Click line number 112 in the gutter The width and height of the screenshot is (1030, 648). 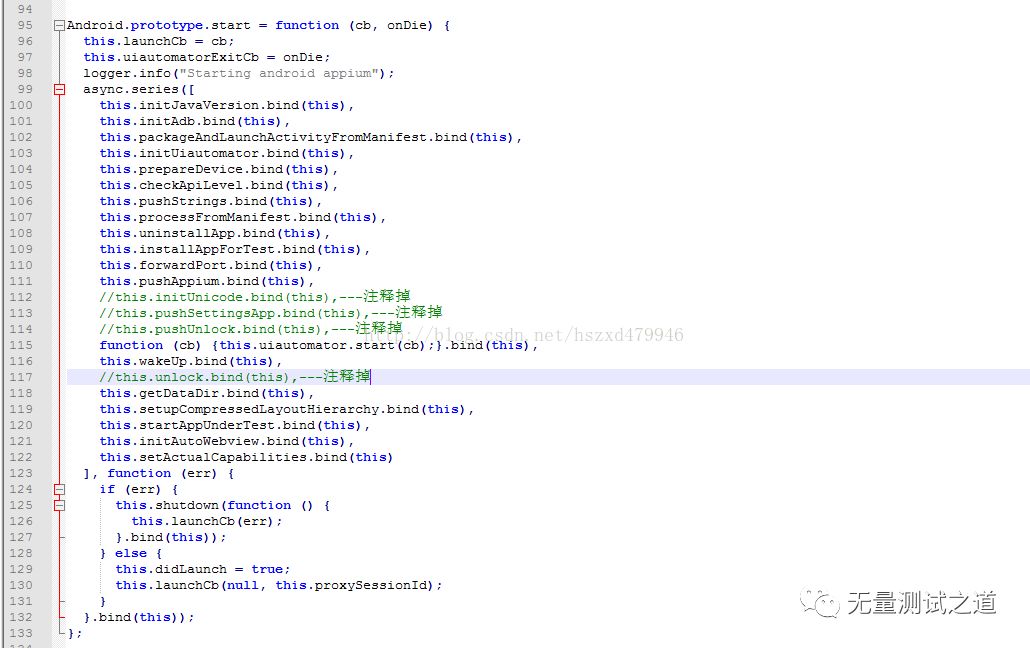(x=20, y=297)
